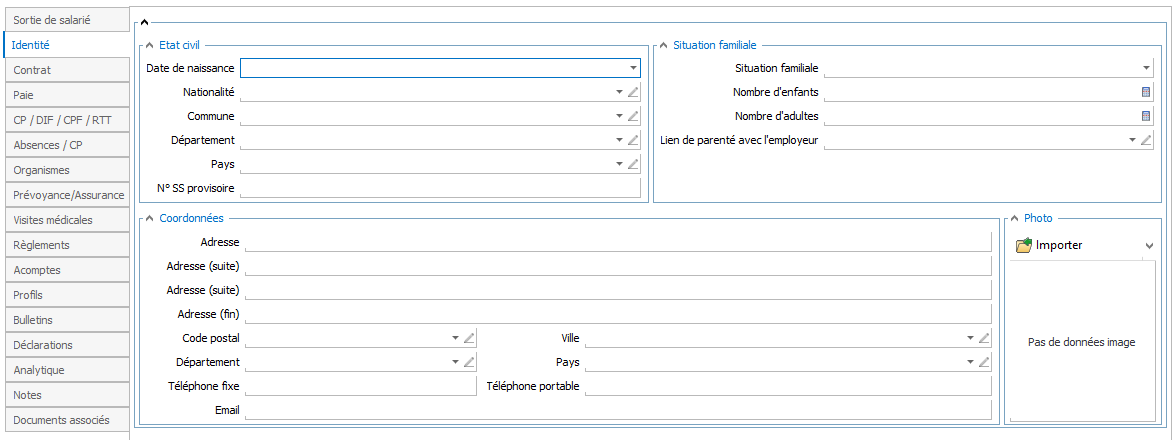Screen dimensions: 1175x440
Task: Click the calculator icon for Nombre d'adultes
Action: (x=1146, y=116)
